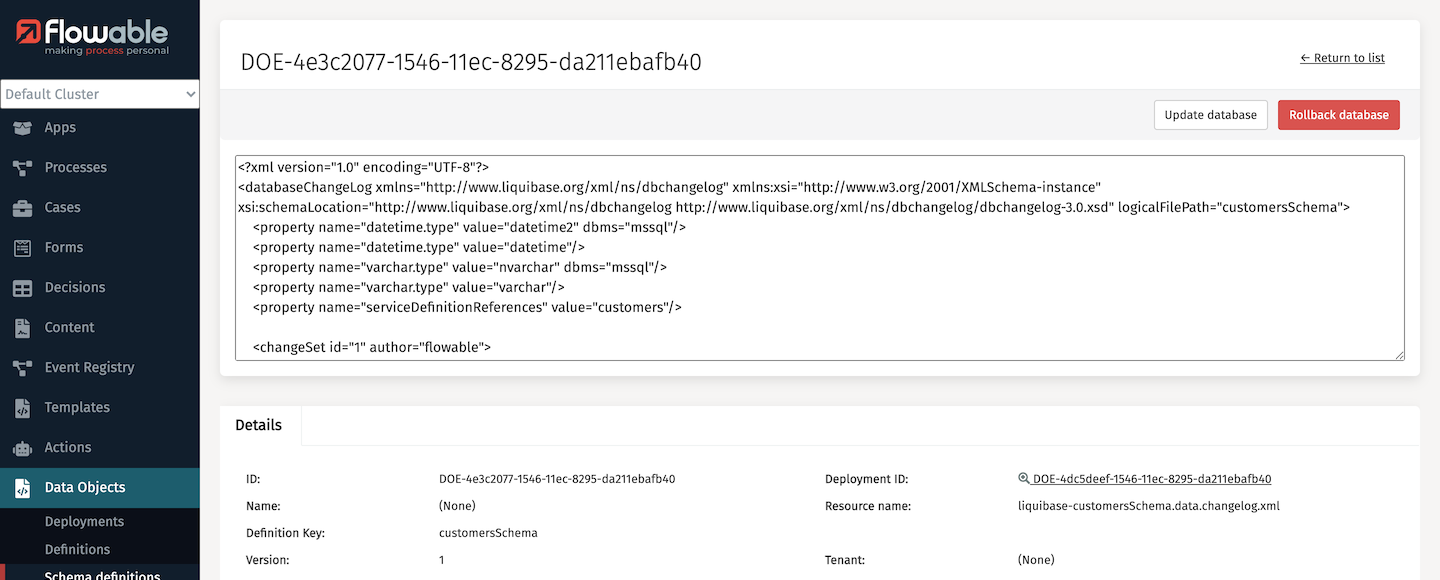Screen dimensions: 1440x580
Task: Select the Details tab
Action: pos(259,425)
